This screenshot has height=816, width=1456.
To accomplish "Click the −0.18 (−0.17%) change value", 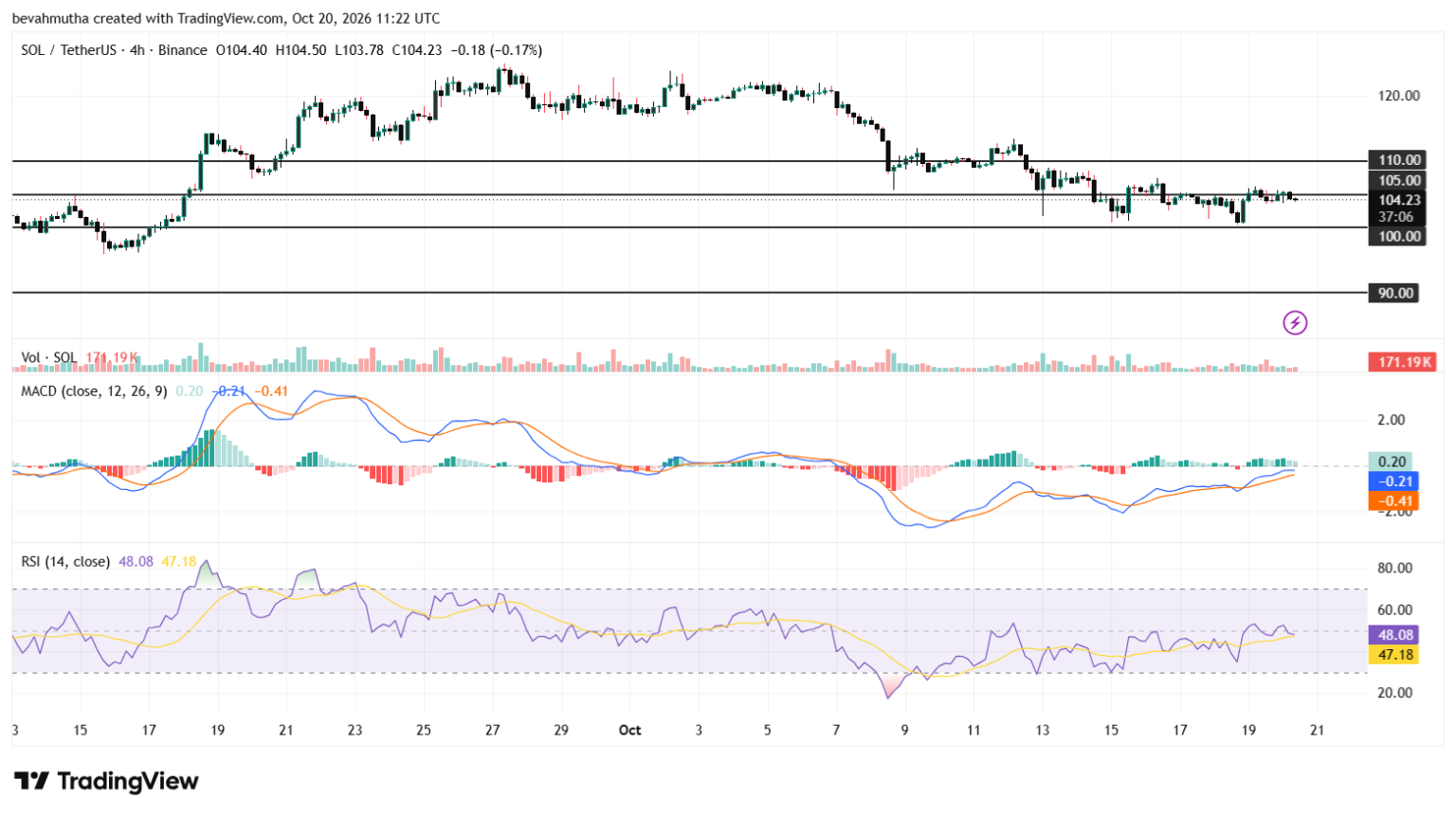I will coord(496,50).
